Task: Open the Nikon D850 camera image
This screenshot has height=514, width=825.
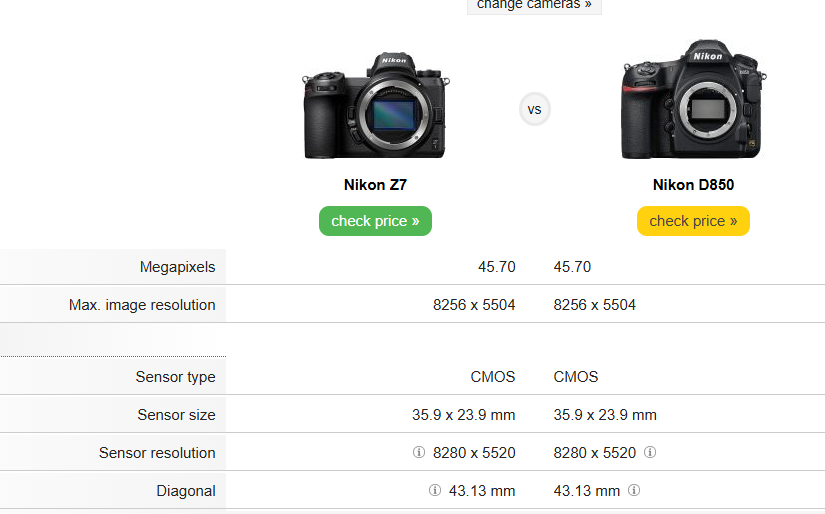Action: 693,100
